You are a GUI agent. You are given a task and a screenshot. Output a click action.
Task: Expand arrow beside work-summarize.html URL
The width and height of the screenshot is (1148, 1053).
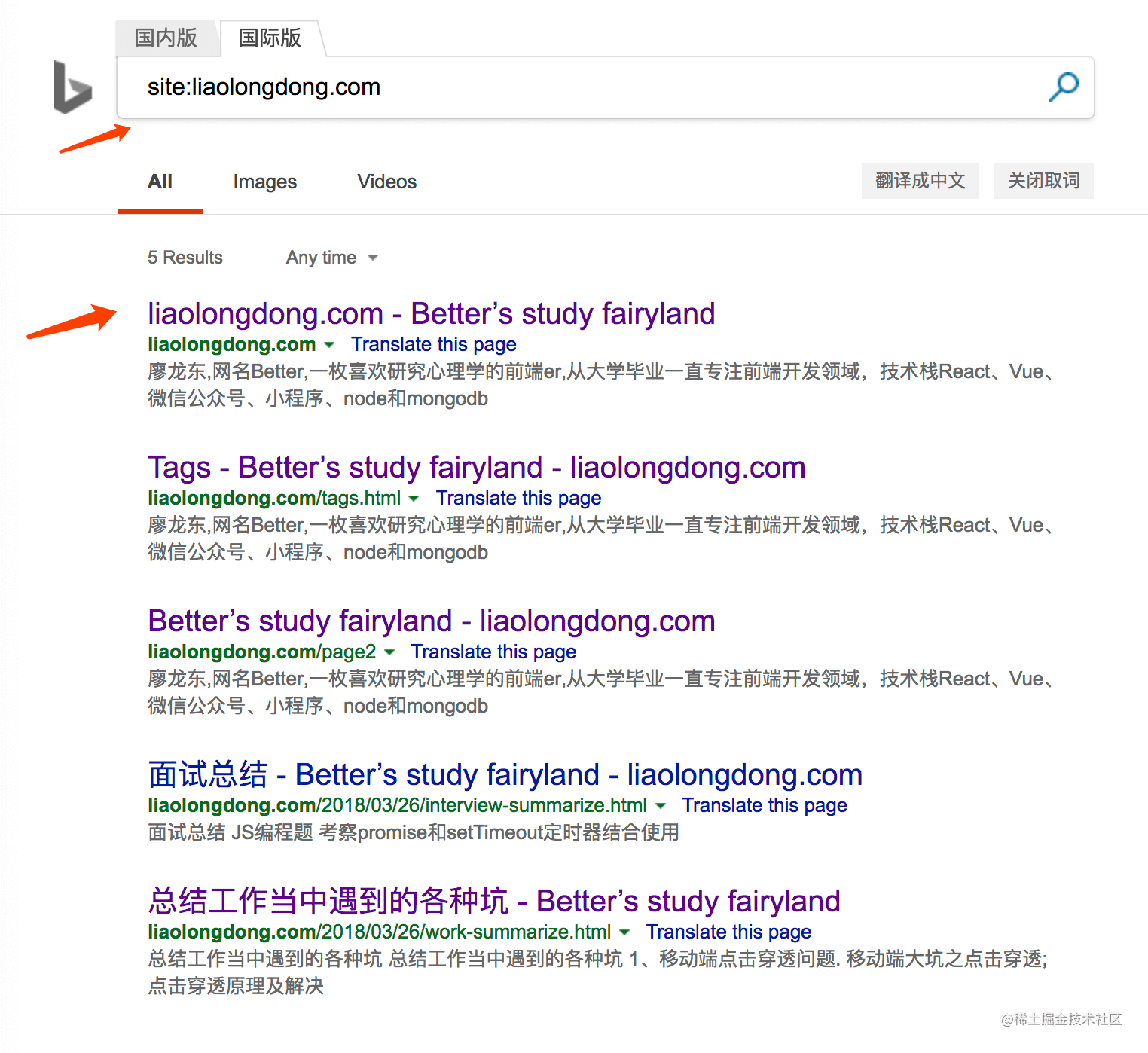pos(624,932)
